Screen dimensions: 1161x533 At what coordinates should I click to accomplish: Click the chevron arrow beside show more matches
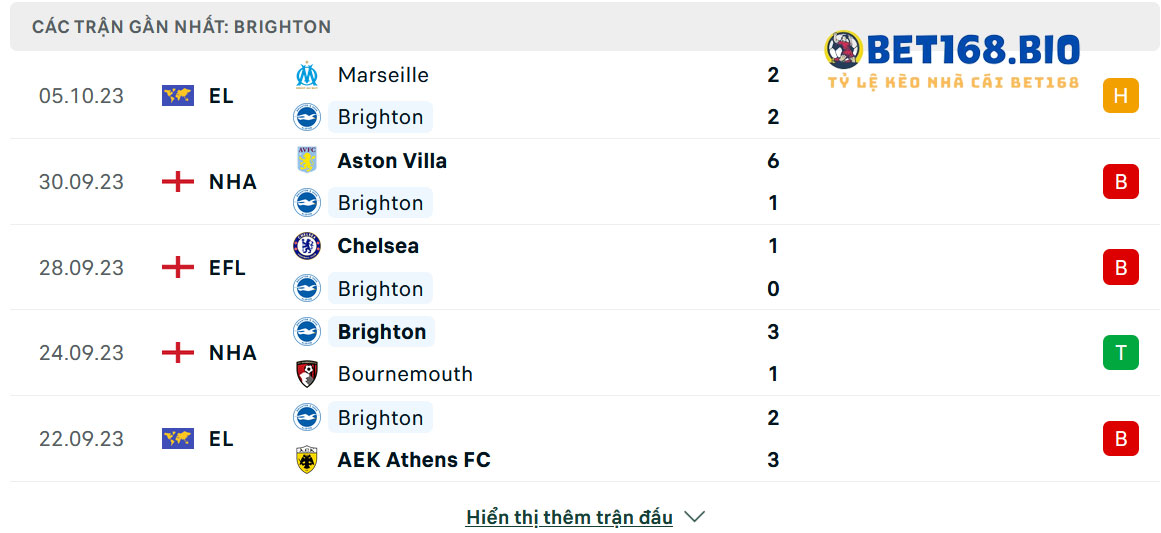[695, 516]
